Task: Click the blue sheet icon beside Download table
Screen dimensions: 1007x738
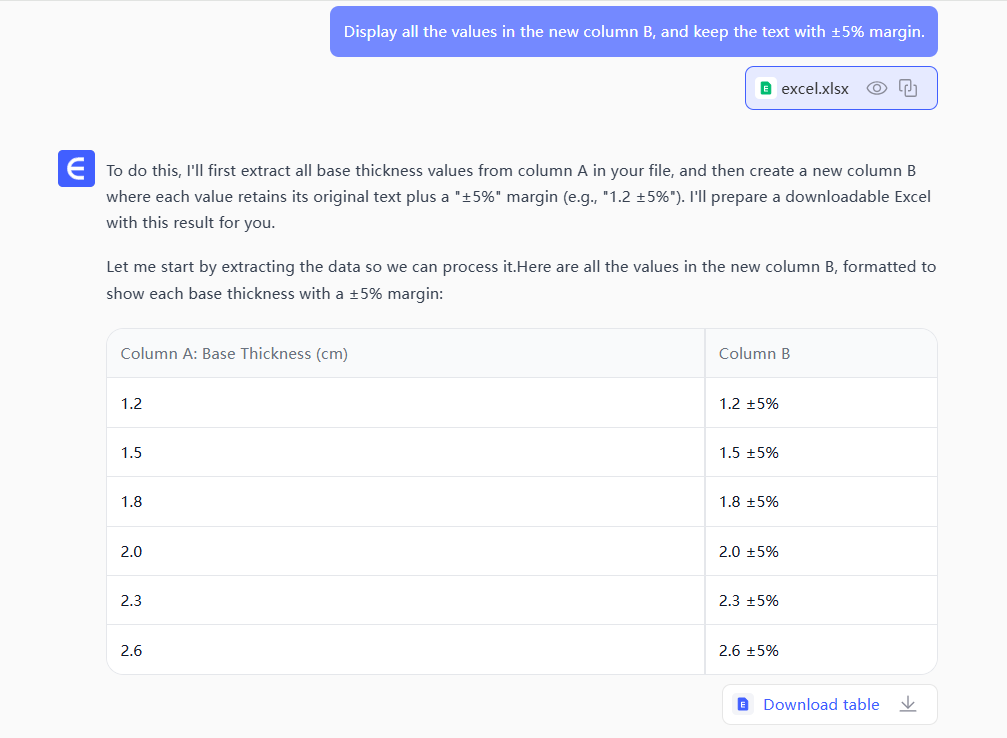Action: (x=743, y=704)
